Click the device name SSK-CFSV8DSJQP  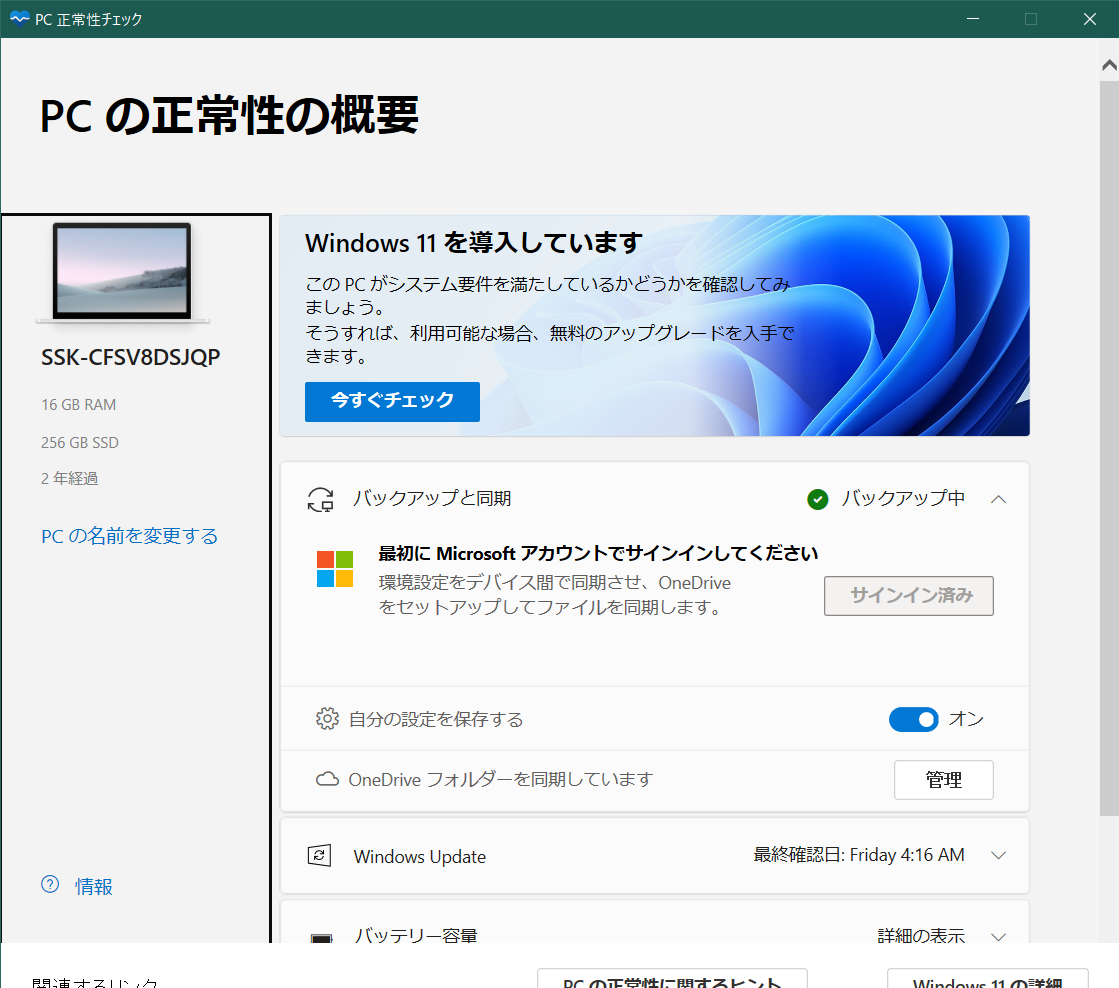coord(131,357)
